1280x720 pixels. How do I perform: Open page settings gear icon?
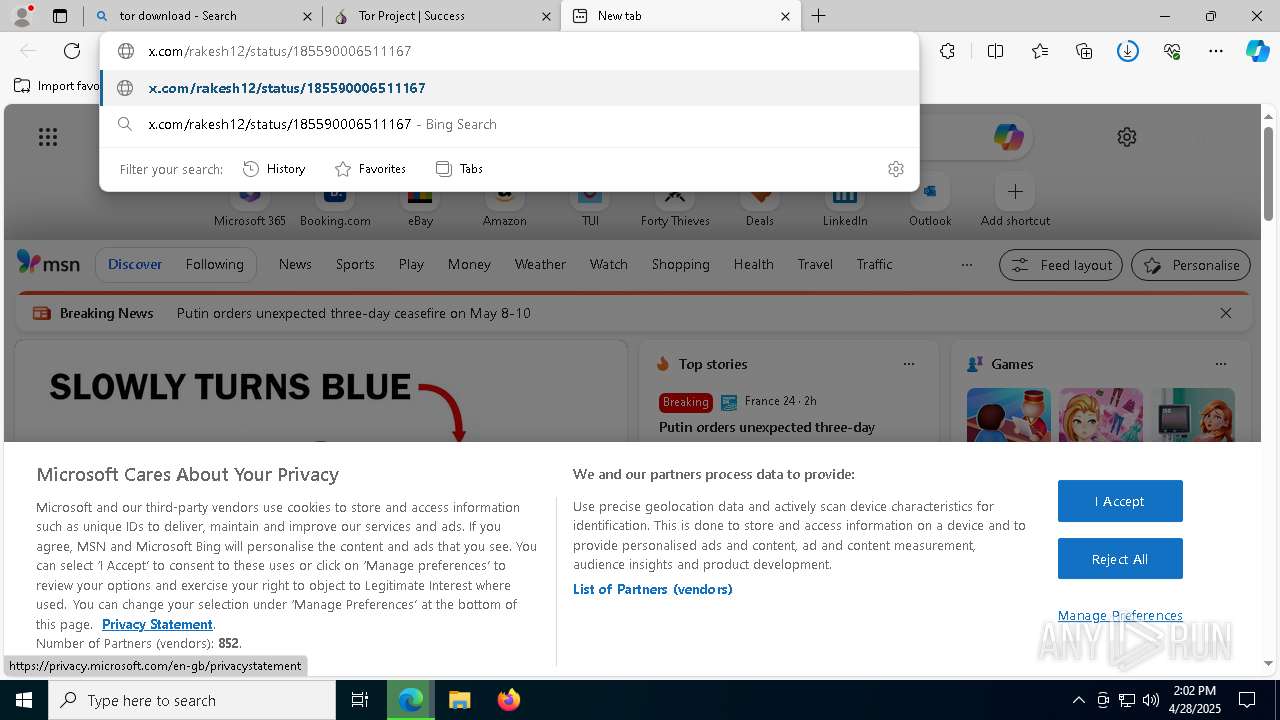[1127, 137]
